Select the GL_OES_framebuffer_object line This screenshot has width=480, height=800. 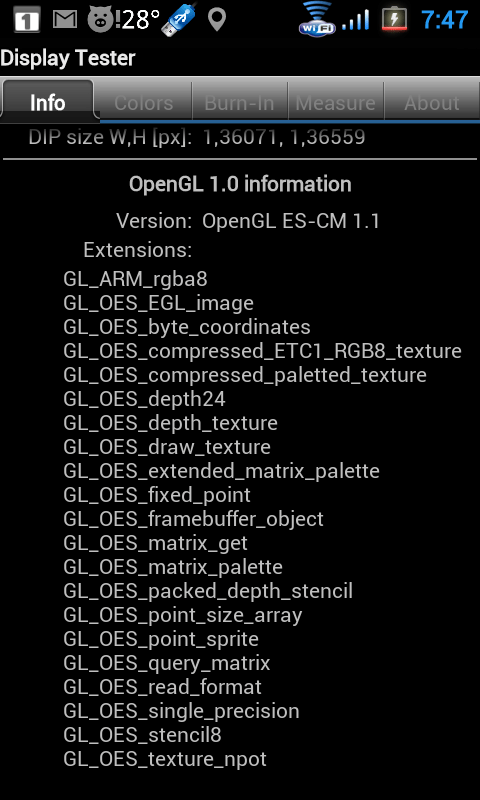(193, 519)
